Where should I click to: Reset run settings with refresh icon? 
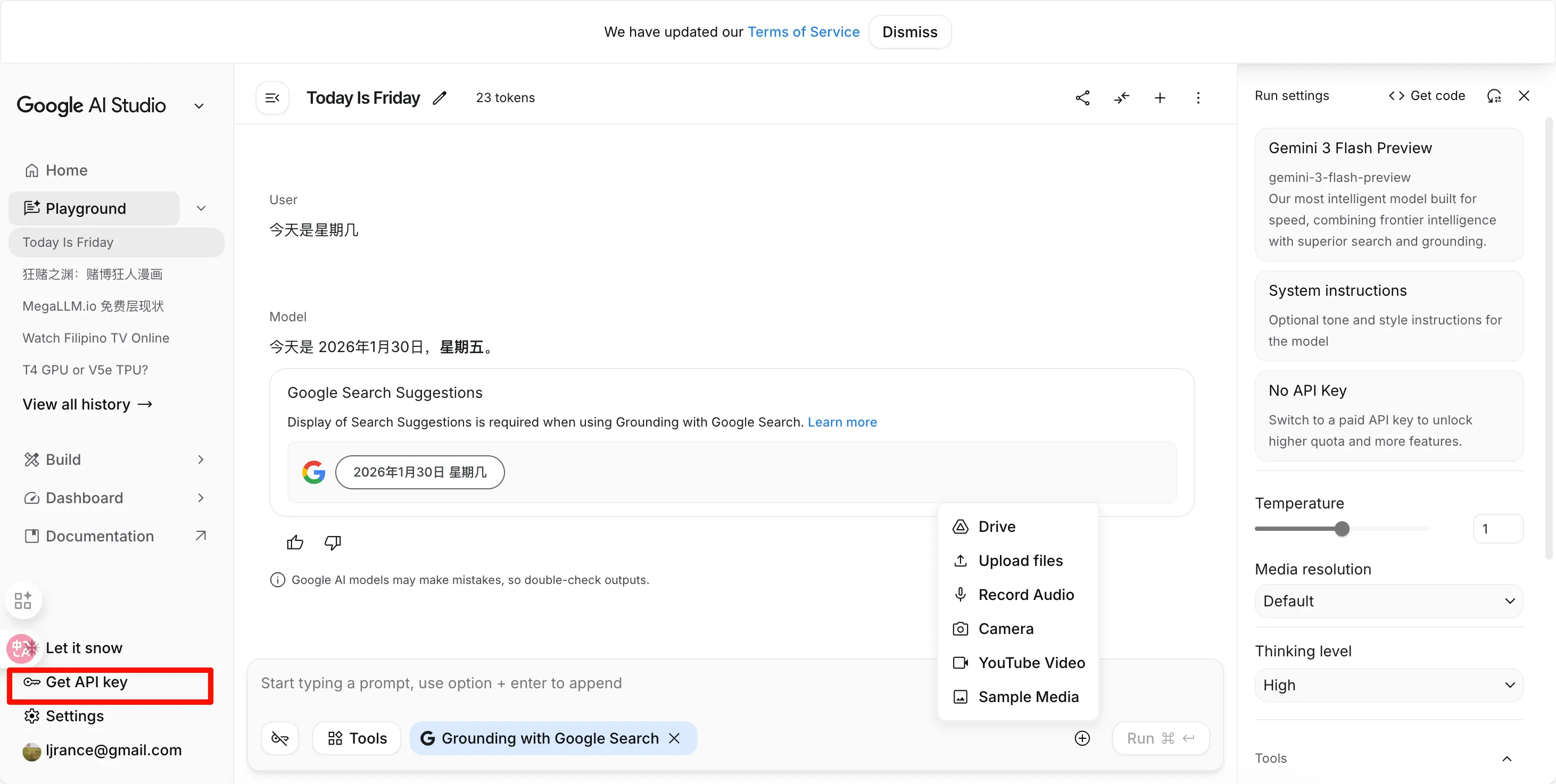[x=1494, y=96]
